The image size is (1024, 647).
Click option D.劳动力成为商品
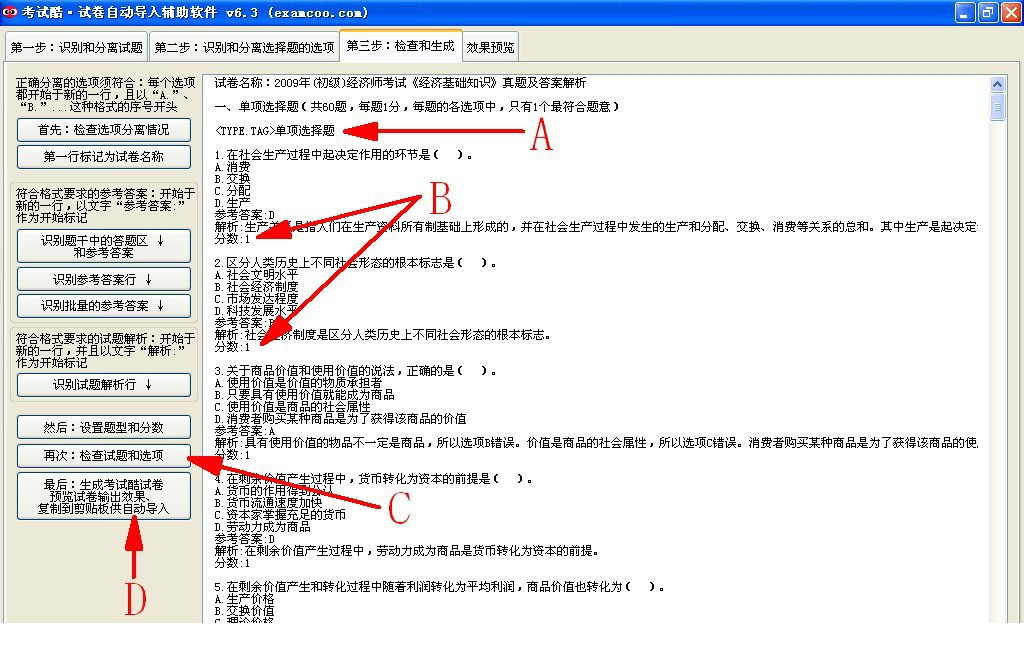coord(263,527)
